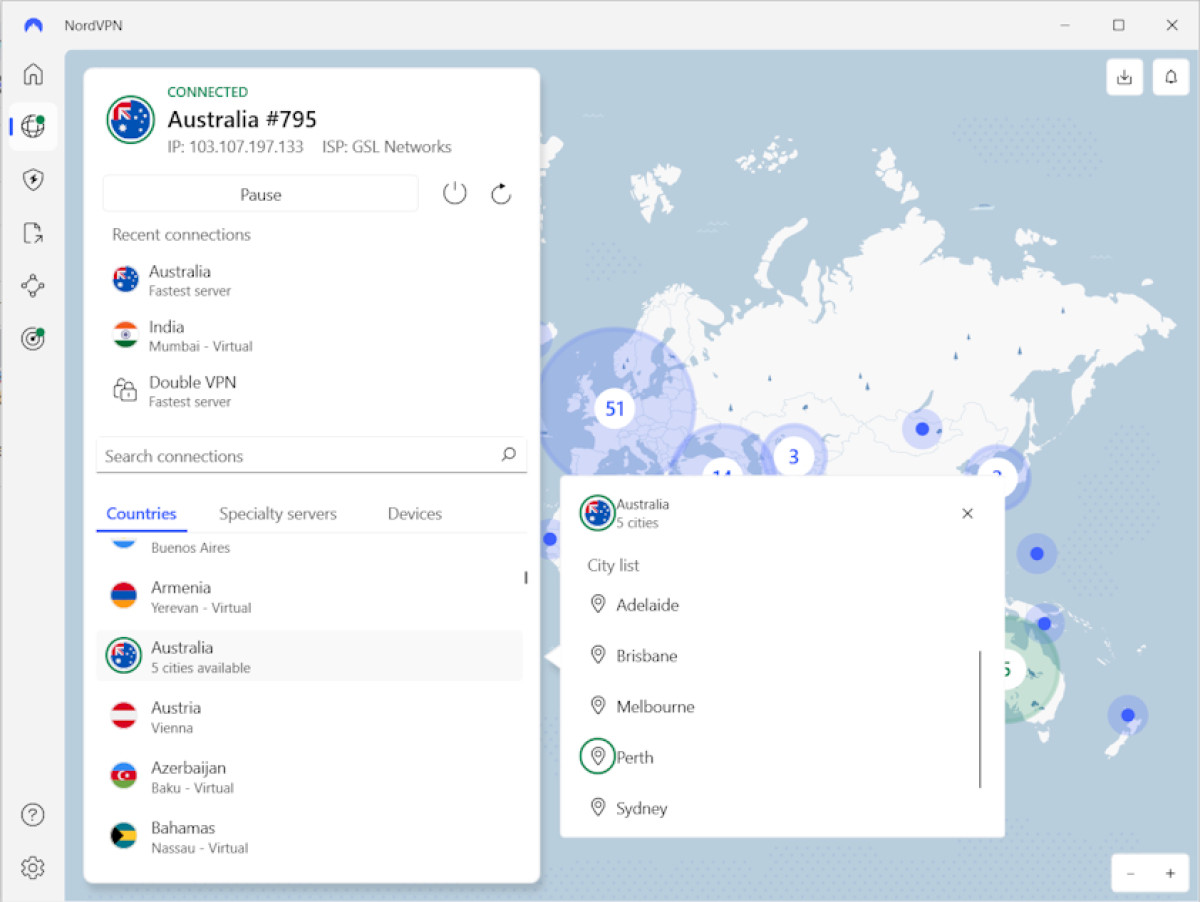Zoom out the map with minus button

[1130, 873]
